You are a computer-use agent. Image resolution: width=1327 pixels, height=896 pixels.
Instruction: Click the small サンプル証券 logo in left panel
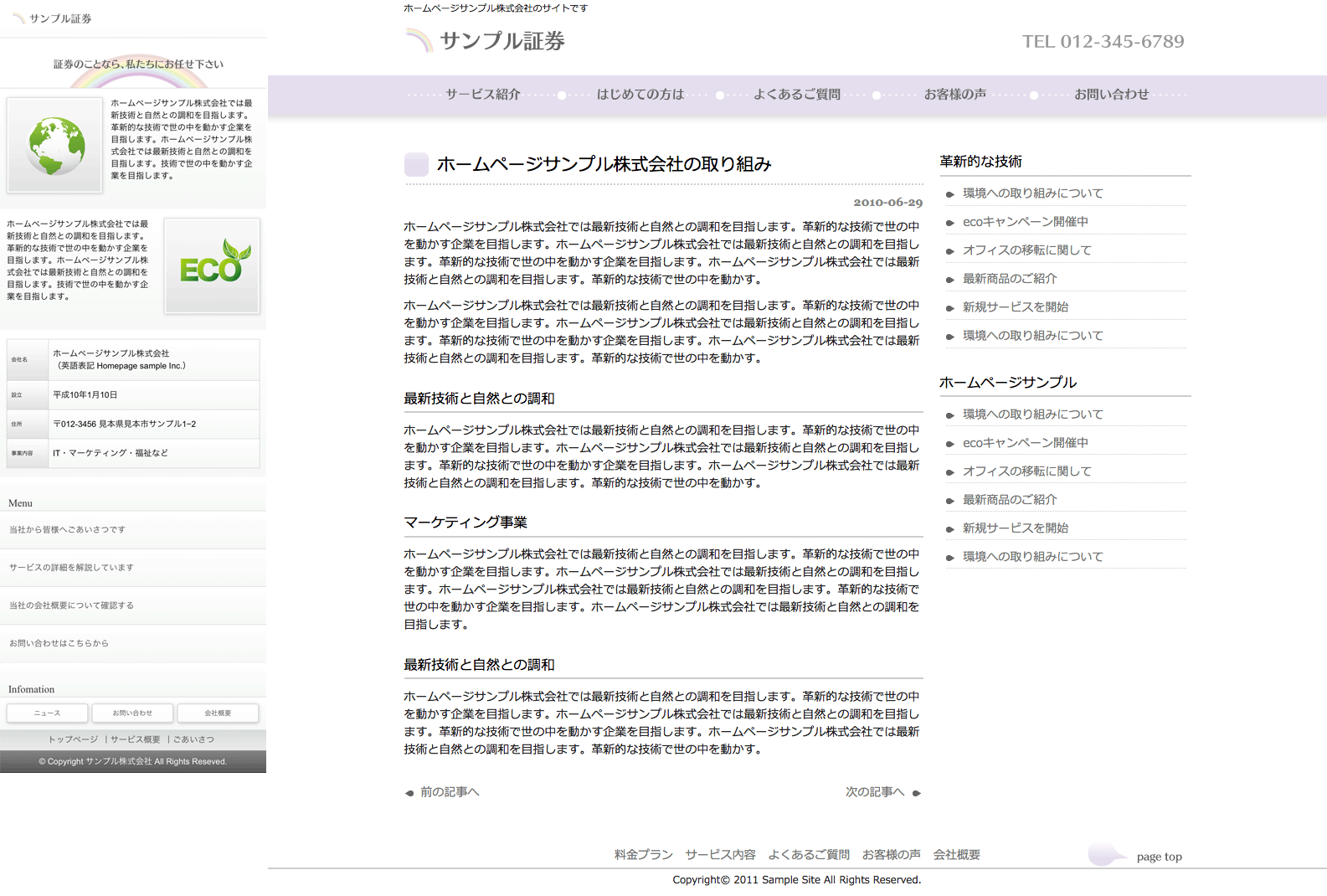coord(53,18)
